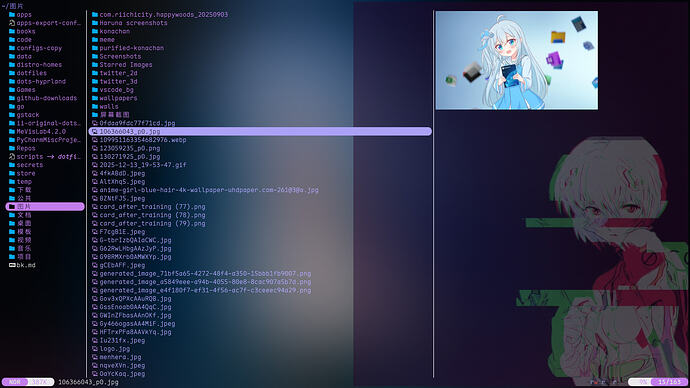Click the folder icon next to konachan
The image size is (690, 388).
click(x=95, y=31)
